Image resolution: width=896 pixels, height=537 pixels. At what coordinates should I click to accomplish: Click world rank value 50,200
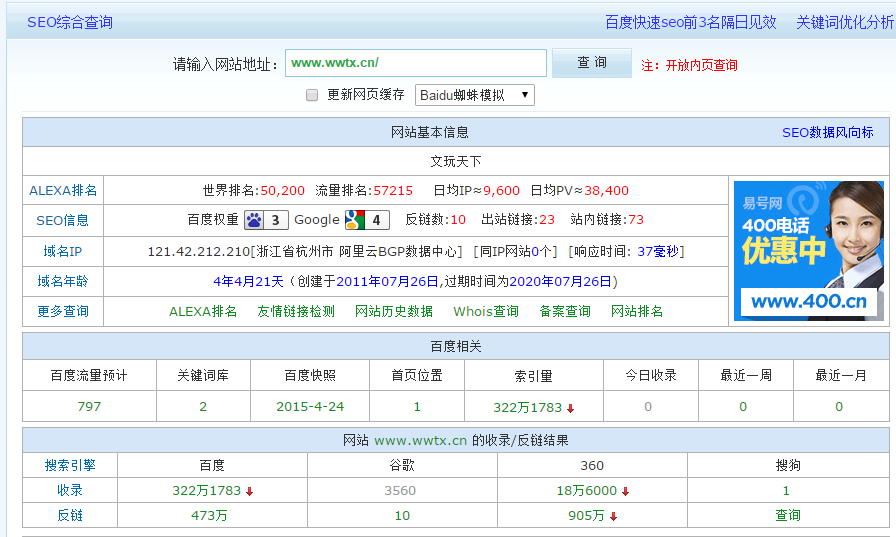[282, 191]
